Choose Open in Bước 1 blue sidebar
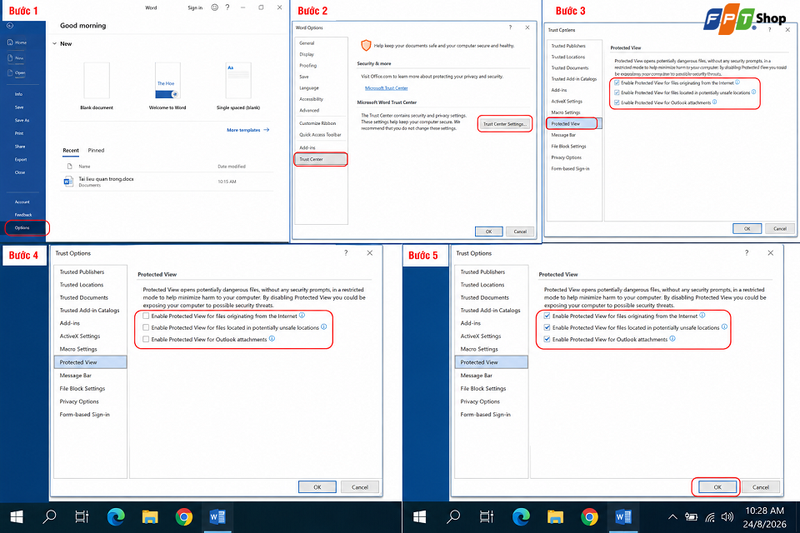Screen dimensions: 800x533 click(17, 72)
